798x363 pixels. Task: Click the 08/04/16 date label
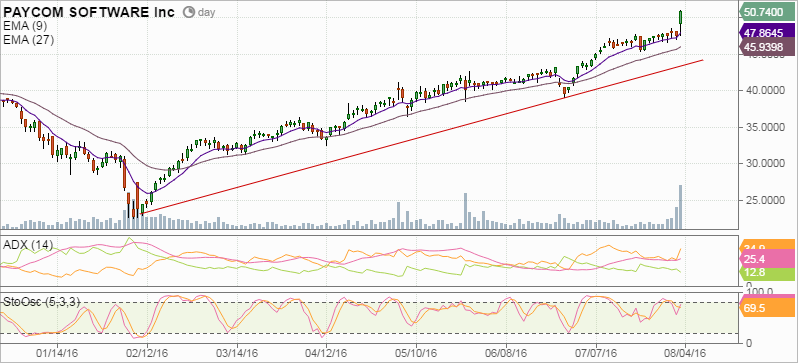685,352
